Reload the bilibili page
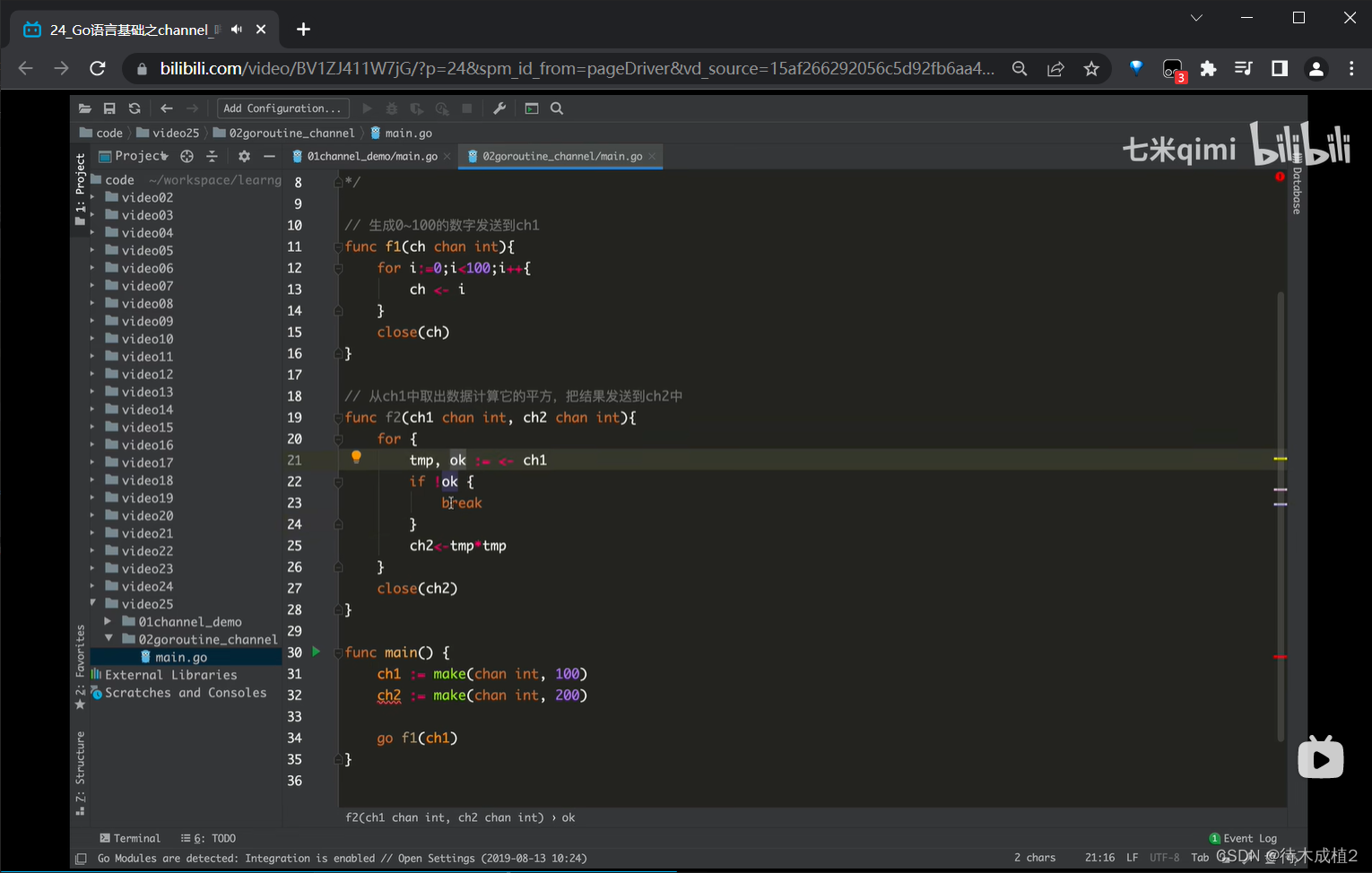1372x873 pixels. [98, 68]
